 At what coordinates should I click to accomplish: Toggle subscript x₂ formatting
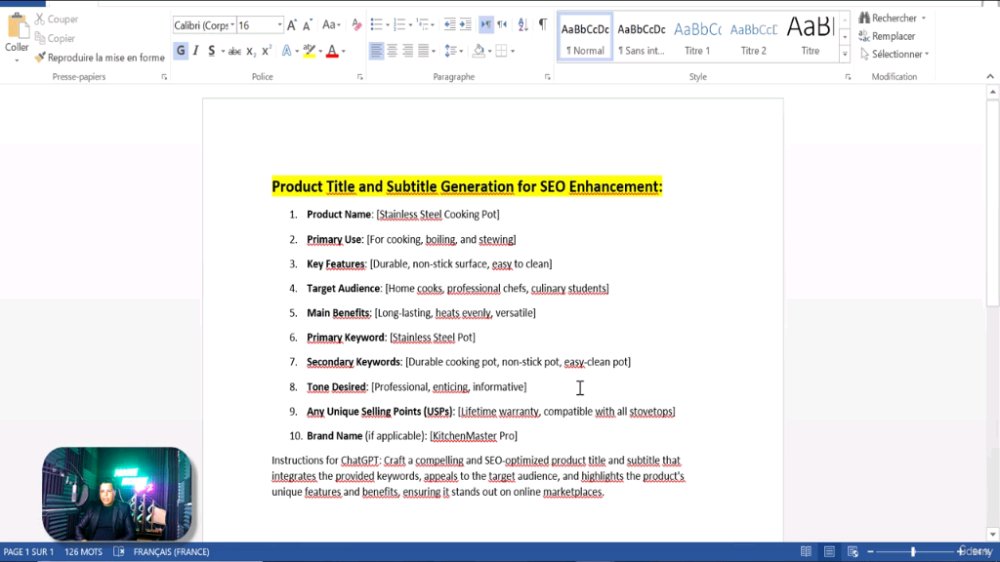click(251, 51)
